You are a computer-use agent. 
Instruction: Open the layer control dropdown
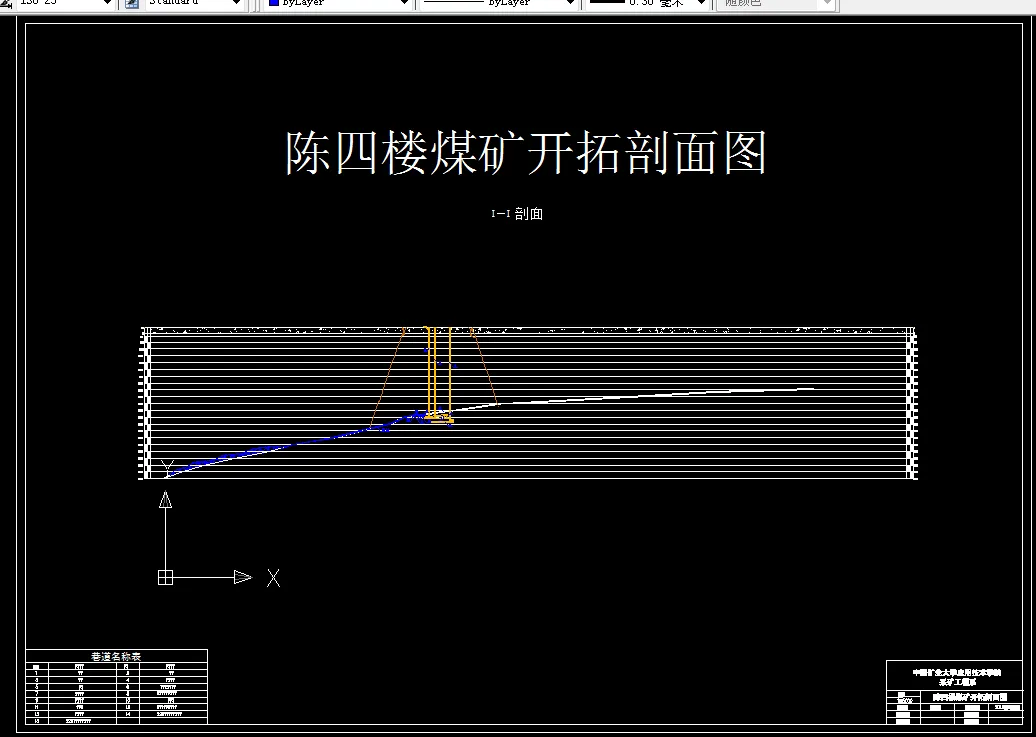[107, 4]
